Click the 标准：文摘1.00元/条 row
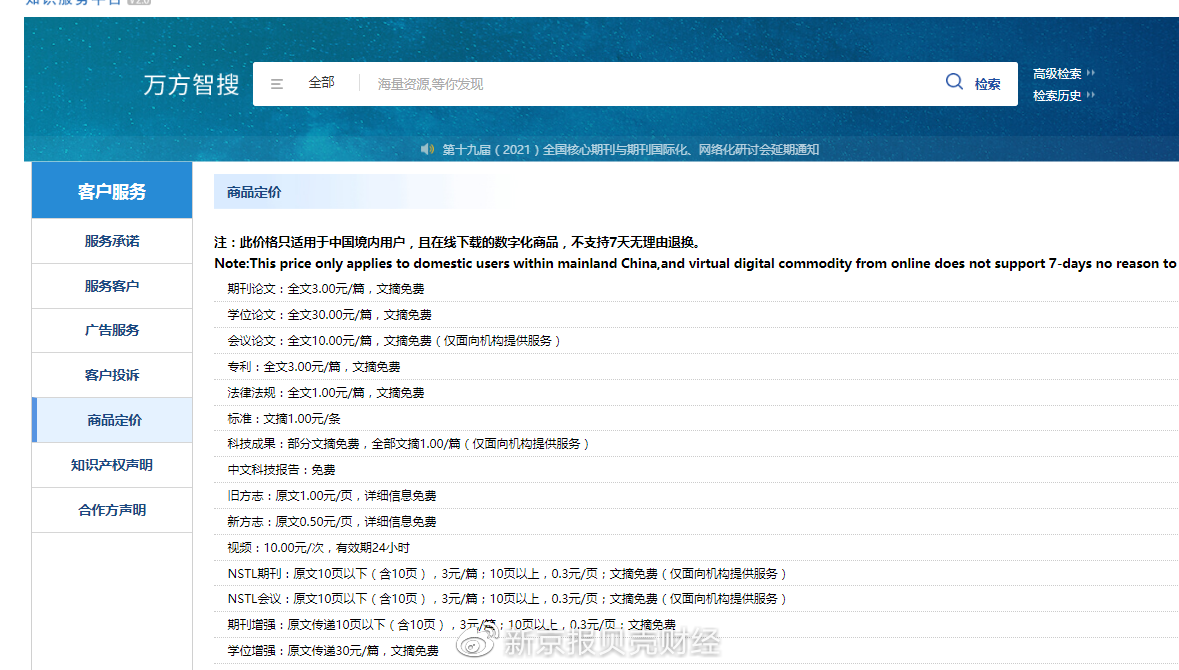This screenshot has width=1179, height=670. coord(696,419)
